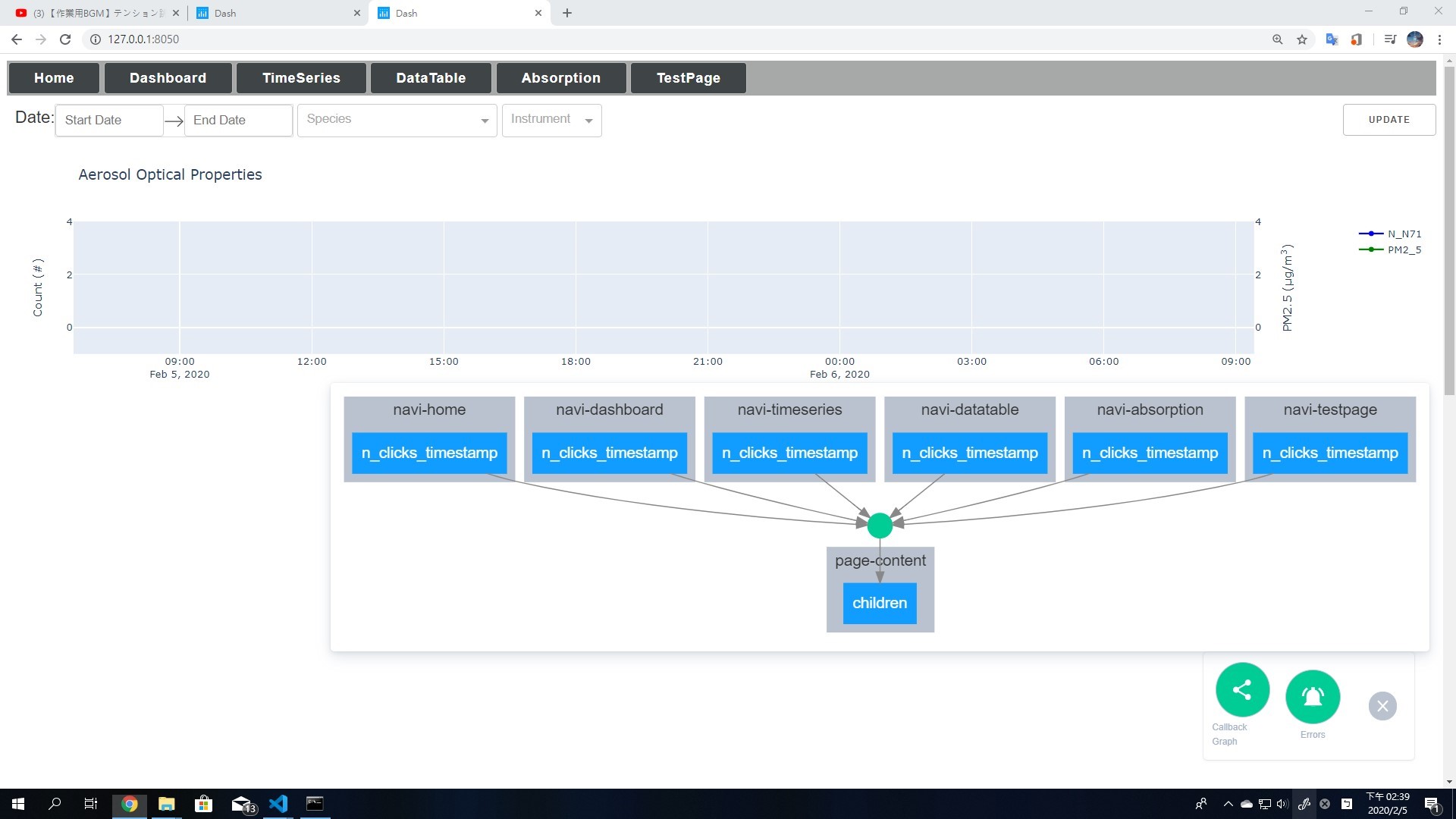This screenshot has width=1456, height=819.
Task: Open File Explorer from the taskbar
Action: [166, 804]
